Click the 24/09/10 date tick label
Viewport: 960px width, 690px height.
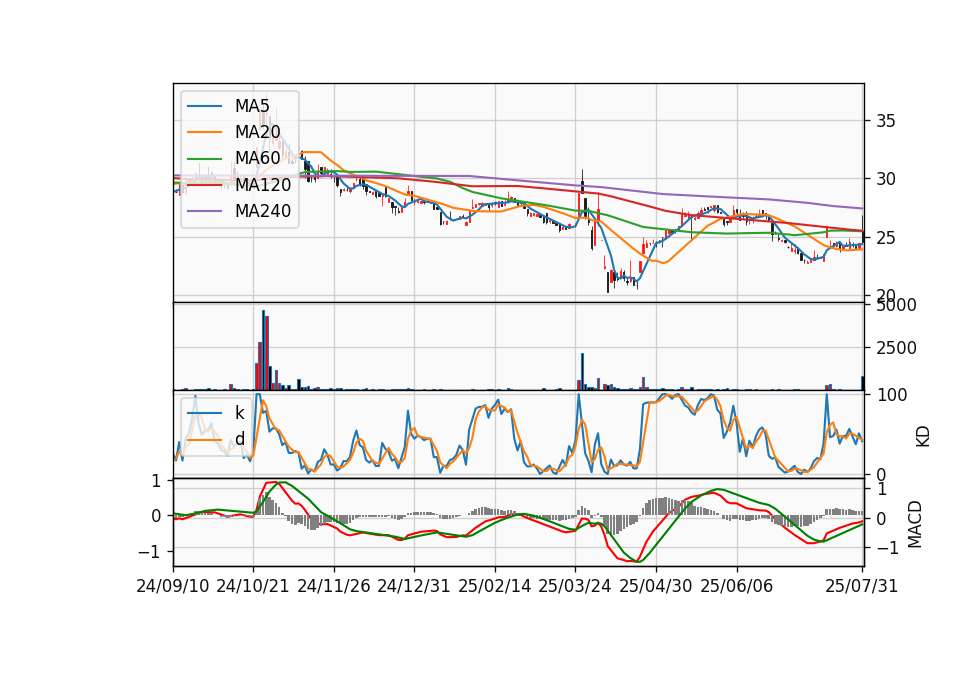[173, 586]
